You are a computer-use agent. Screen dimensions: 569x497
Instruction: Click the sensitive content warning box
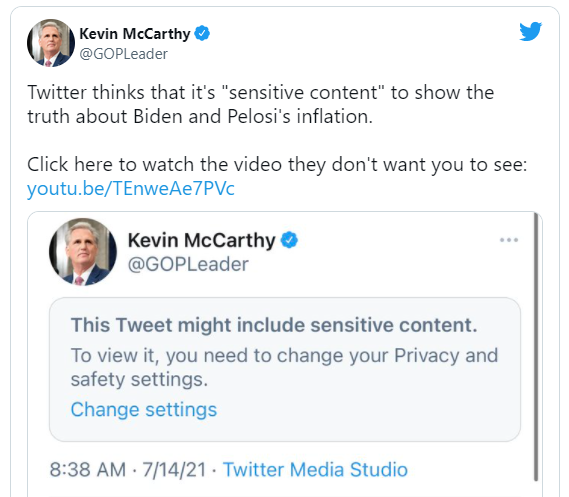coord(285,369)
